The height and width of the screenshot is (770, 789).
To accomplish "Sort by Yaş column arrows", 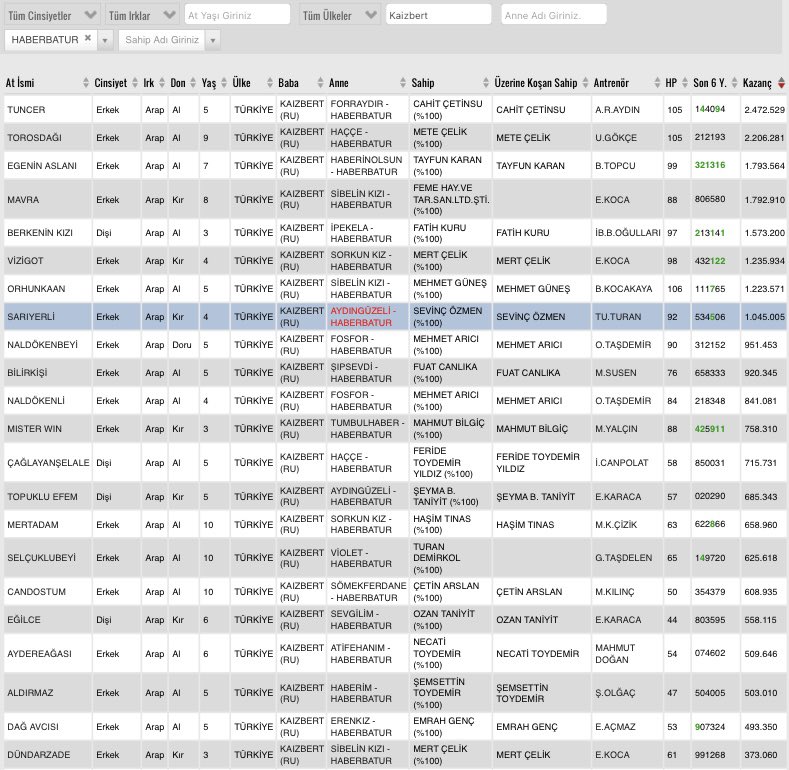I will (x=224, y=83).
